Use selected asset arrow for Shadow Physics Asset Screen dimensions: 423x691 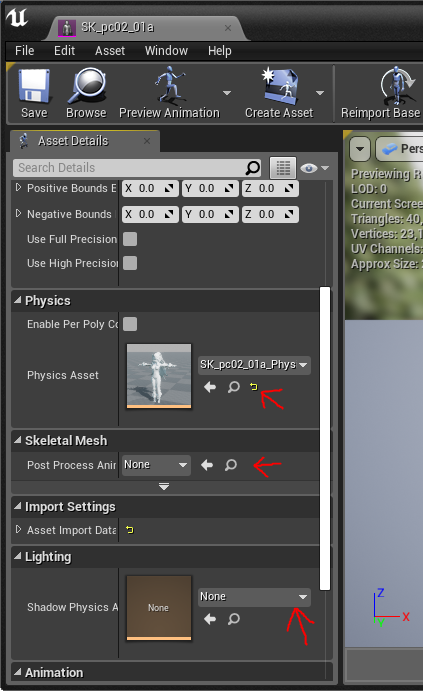[x=210, y=620]
